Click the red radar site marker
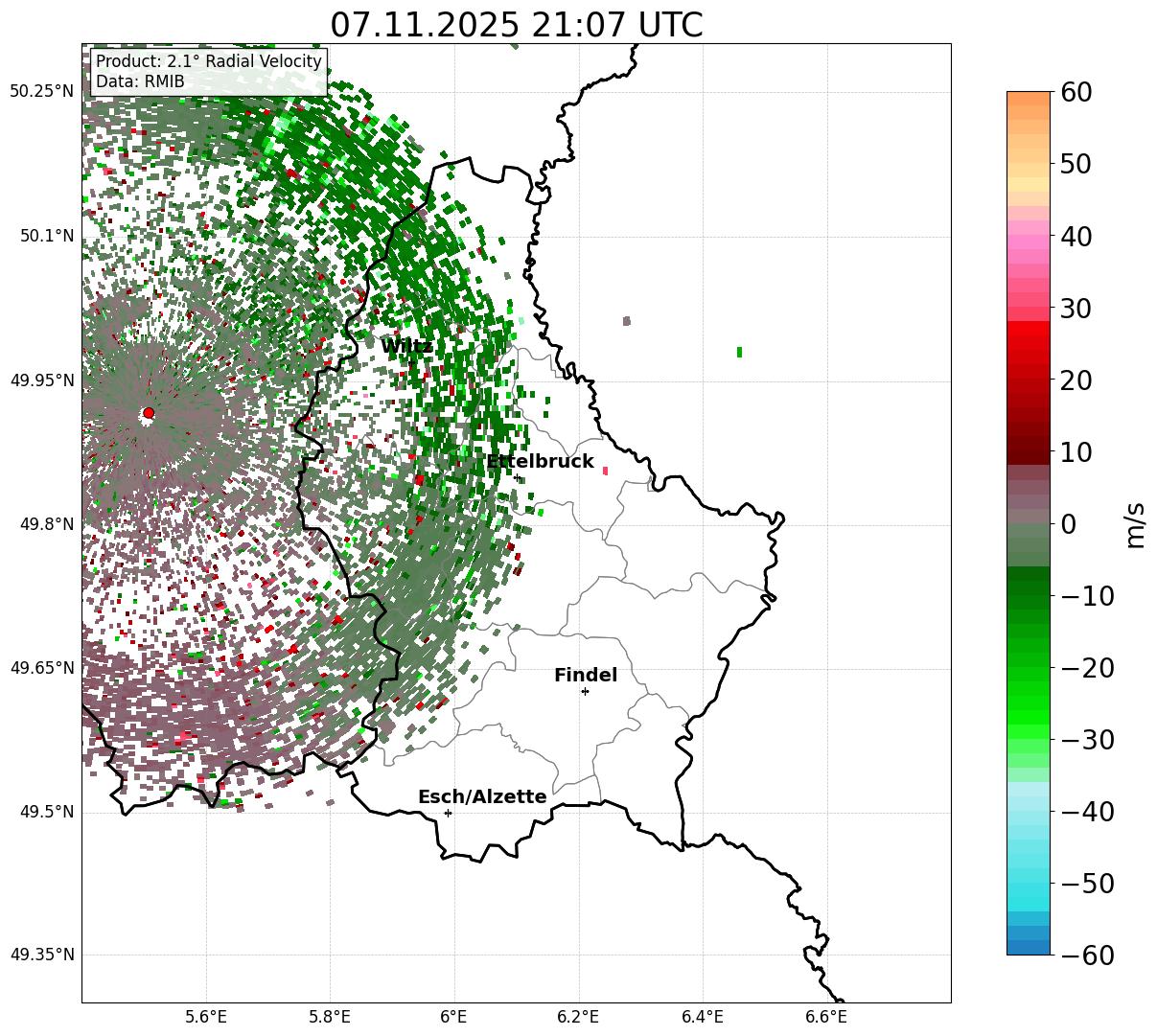The width and height of the screenshot is (1157, 1036). pyautogui.click(x=149, y=413)
